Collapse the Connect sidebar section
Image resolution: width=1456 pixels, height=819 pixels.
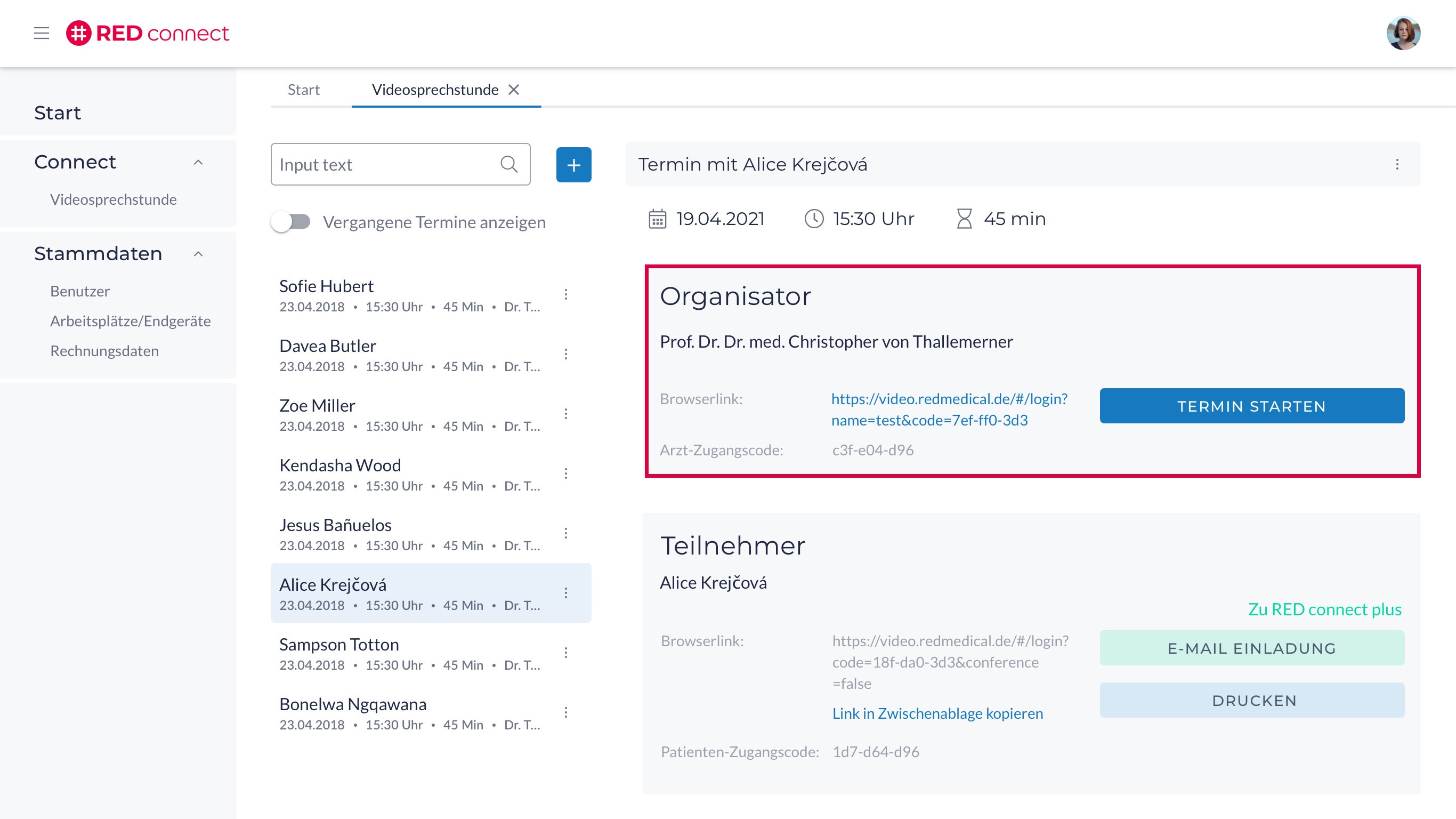[198, 162]
